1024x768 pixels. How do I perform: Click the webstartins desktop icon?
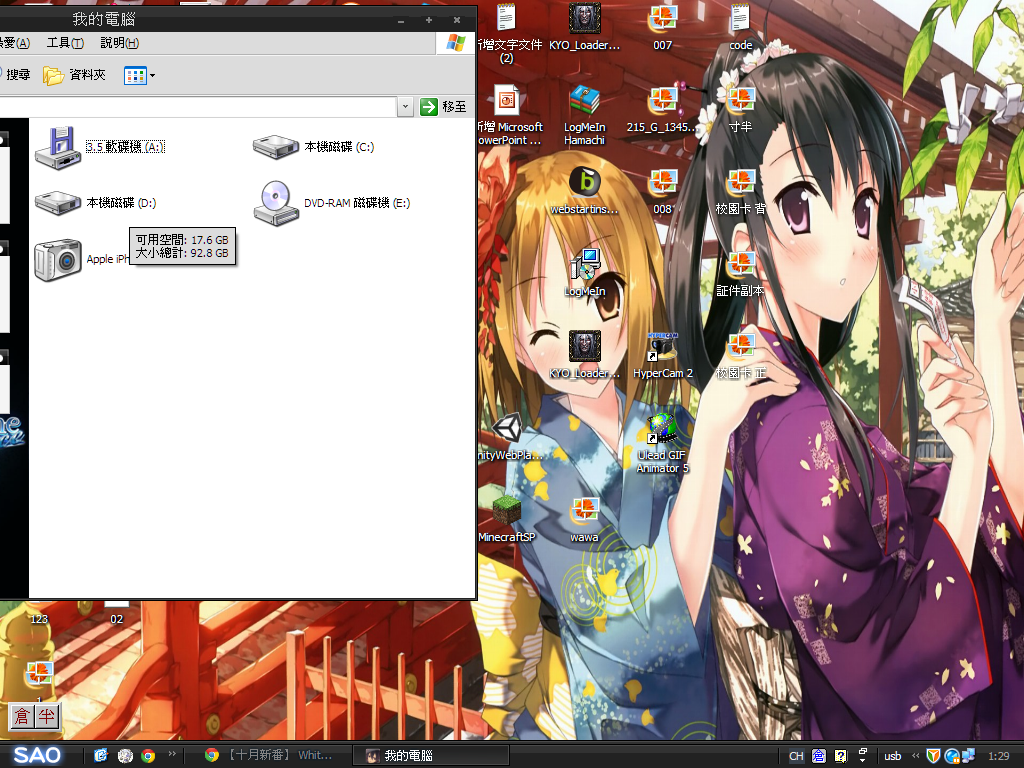click(x=584, y=183)
